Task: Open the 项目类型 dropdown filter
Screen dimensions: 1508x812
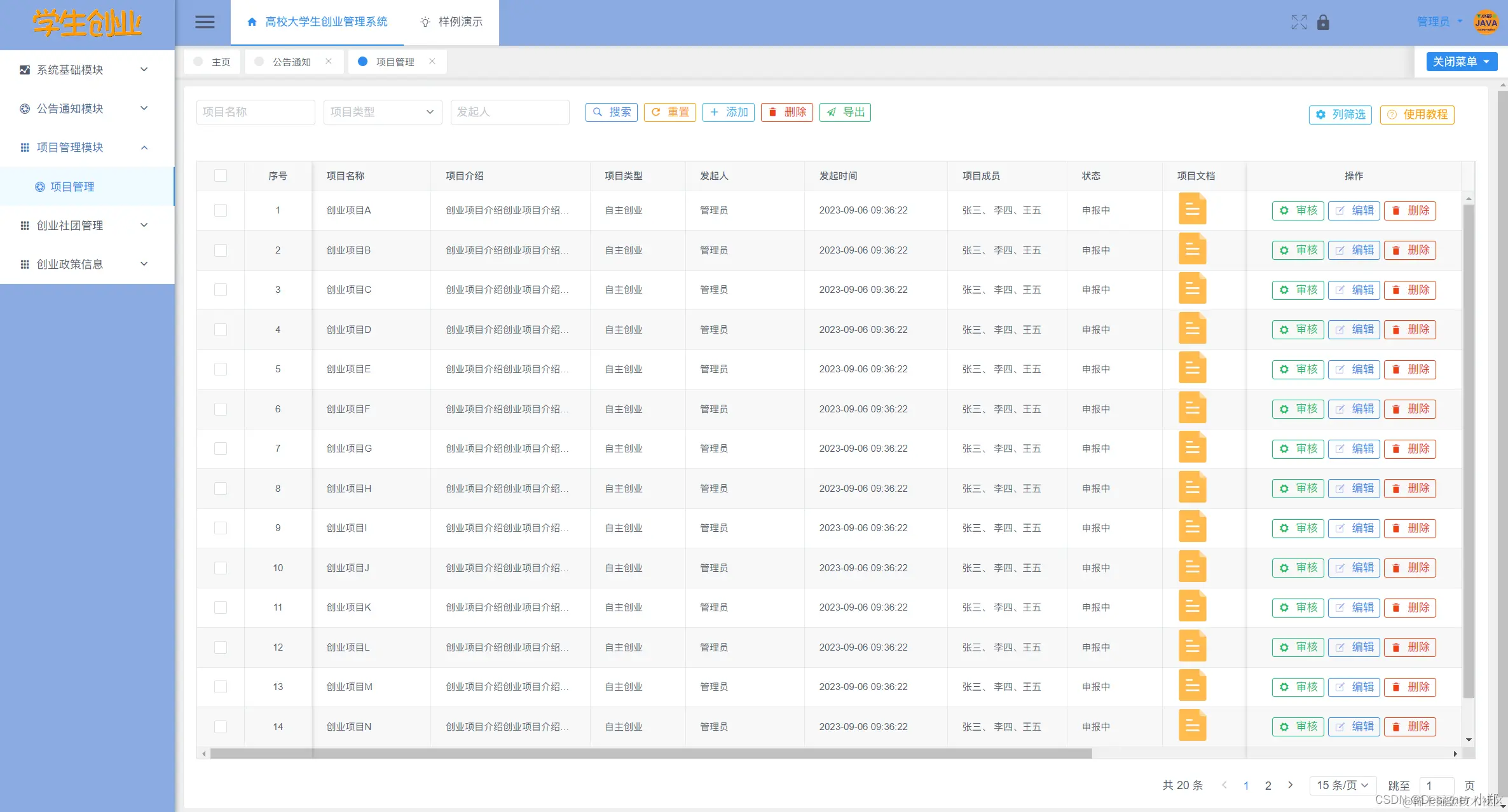Action: pos(382,112)
